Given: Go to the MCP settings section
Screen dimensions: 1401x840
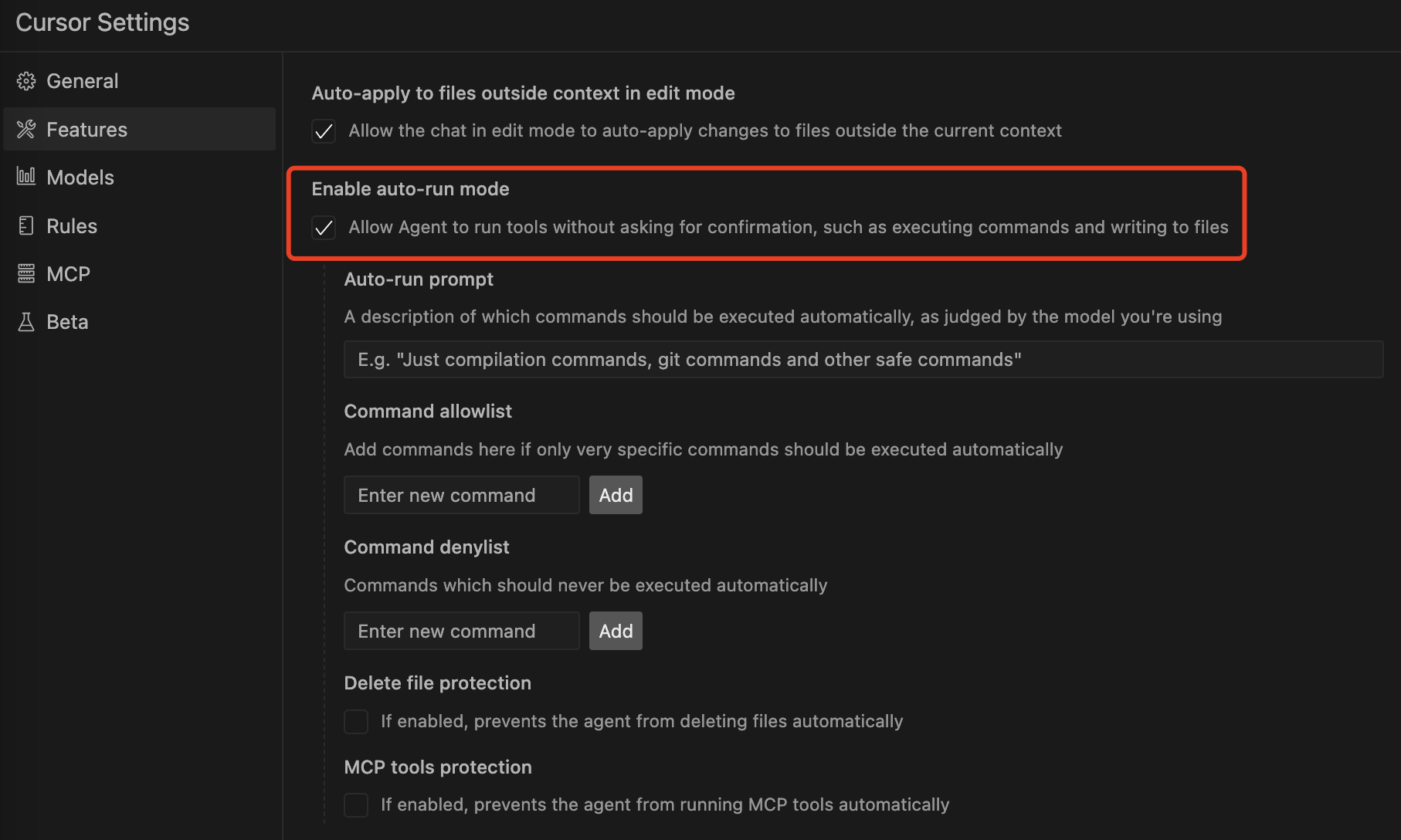Looking at the screenshot, I should (x=68, y=274).
